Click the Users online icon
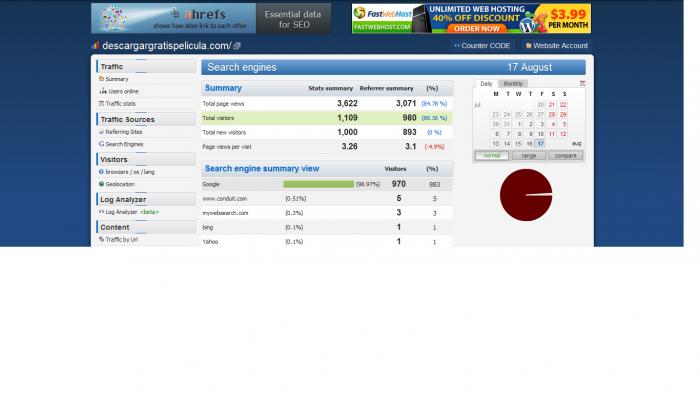 103,91
